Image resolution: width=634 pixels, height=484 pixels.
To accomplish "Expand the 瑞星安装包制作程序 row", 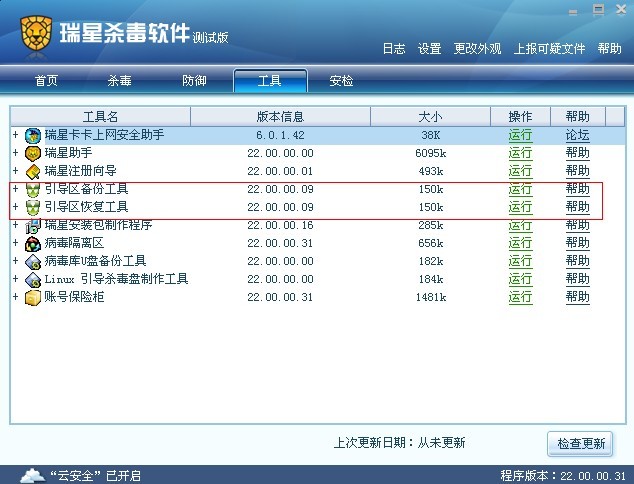I will [15, 224].
